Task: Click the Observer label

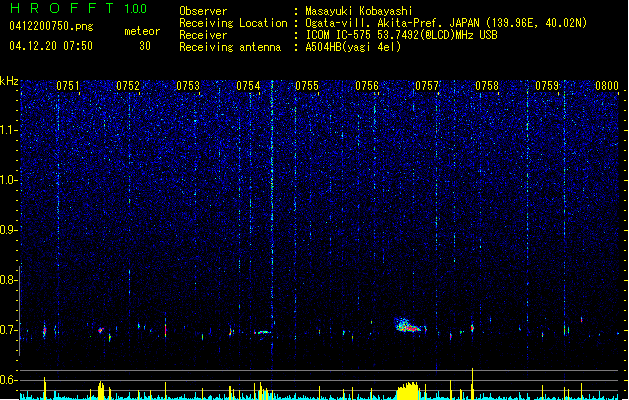Action: pyautogui.click(x=203, y=11)
